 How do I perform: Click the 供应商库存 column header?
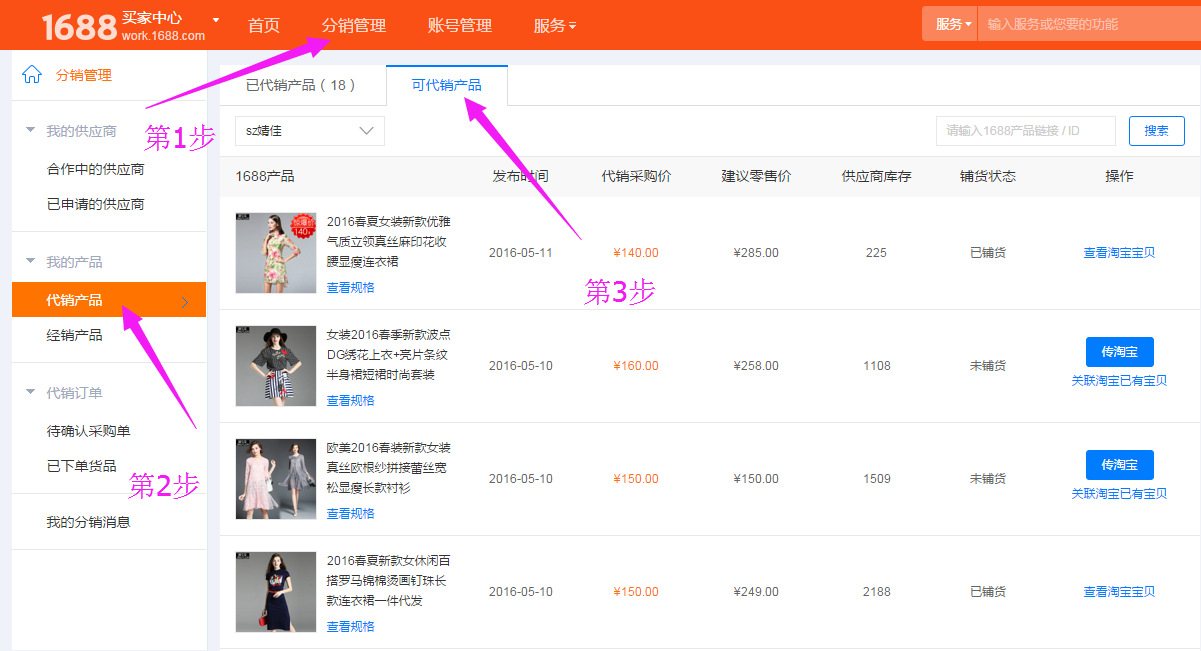[876, 176]
